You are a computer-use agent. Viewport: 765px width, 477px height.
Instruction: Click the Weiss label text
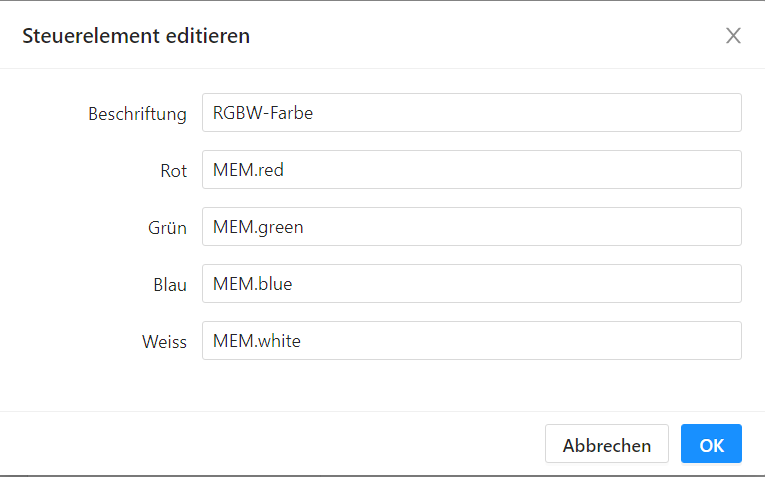[x=164, y=342]
